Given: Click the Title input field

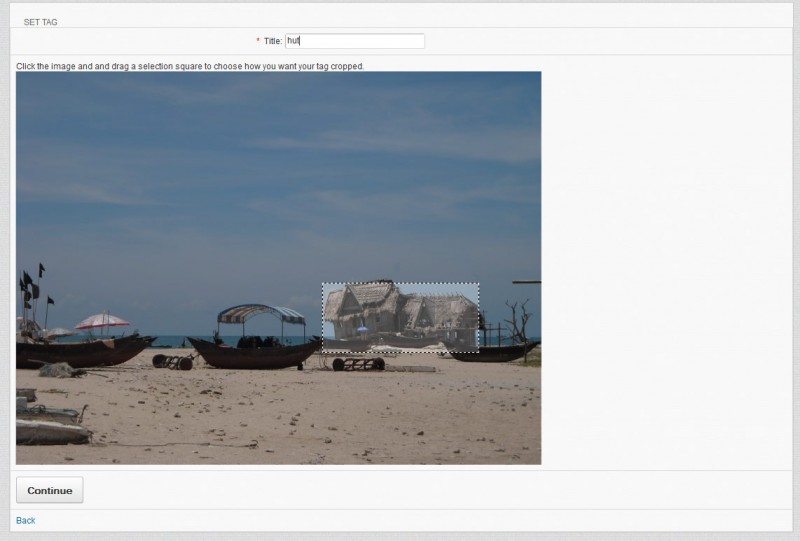Looking at the screenshot, I should (355, 41).
